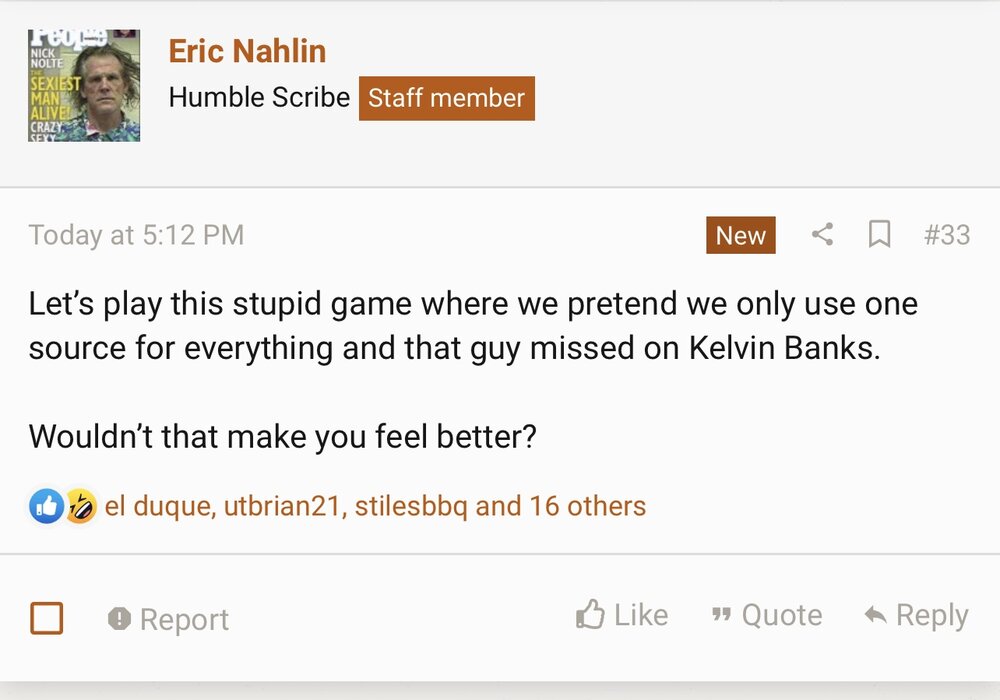Click the Report exclamation icon
This screenshot has width=1000, height=700.
tap(119, 619)
